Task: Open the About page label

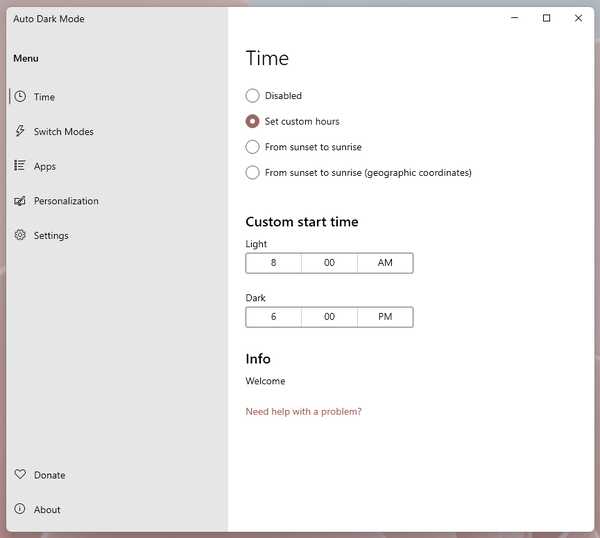Action: [47, 510]
